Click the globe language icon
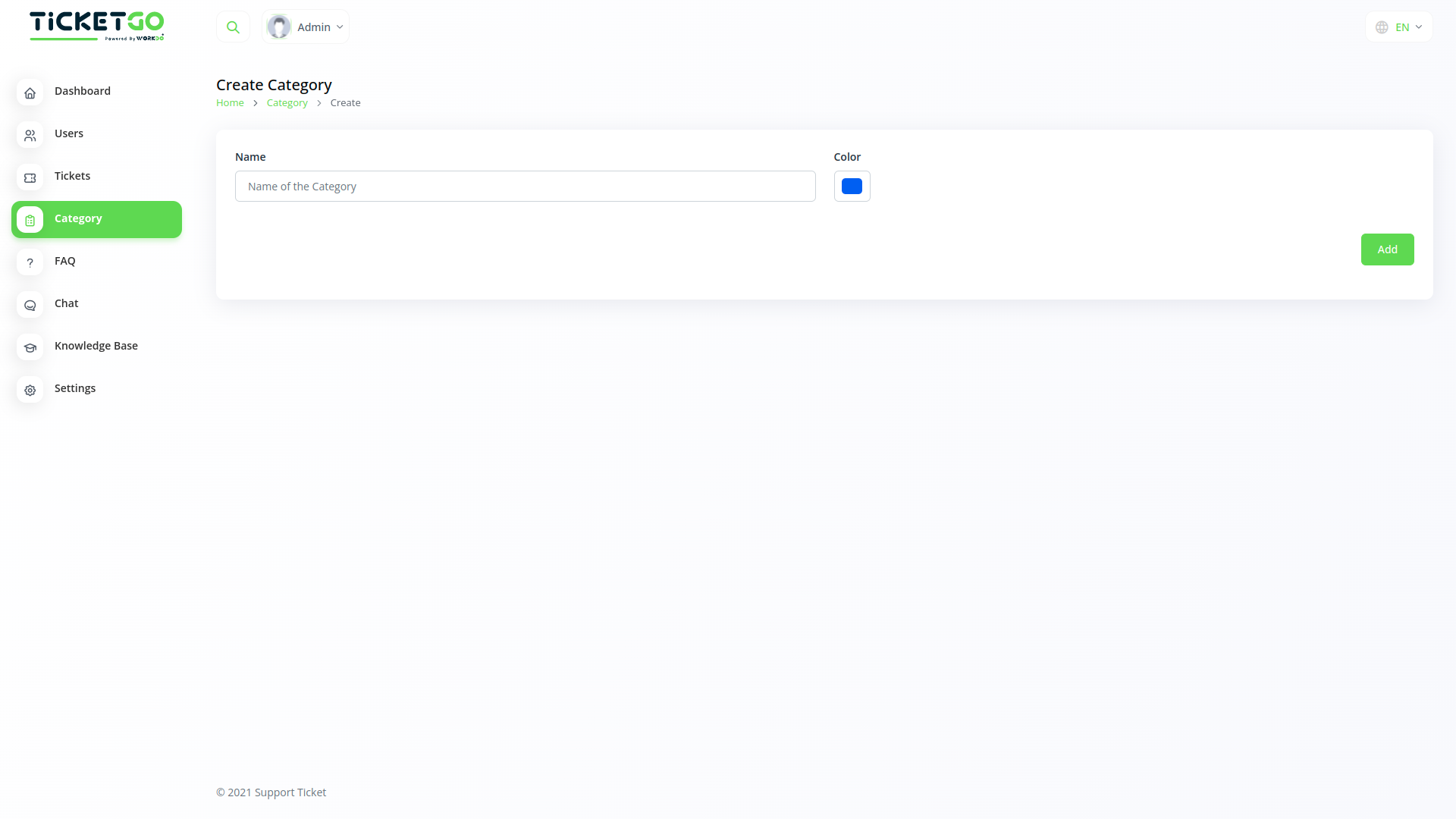Screen dimensions: 1456x819 coord(1382,27)
